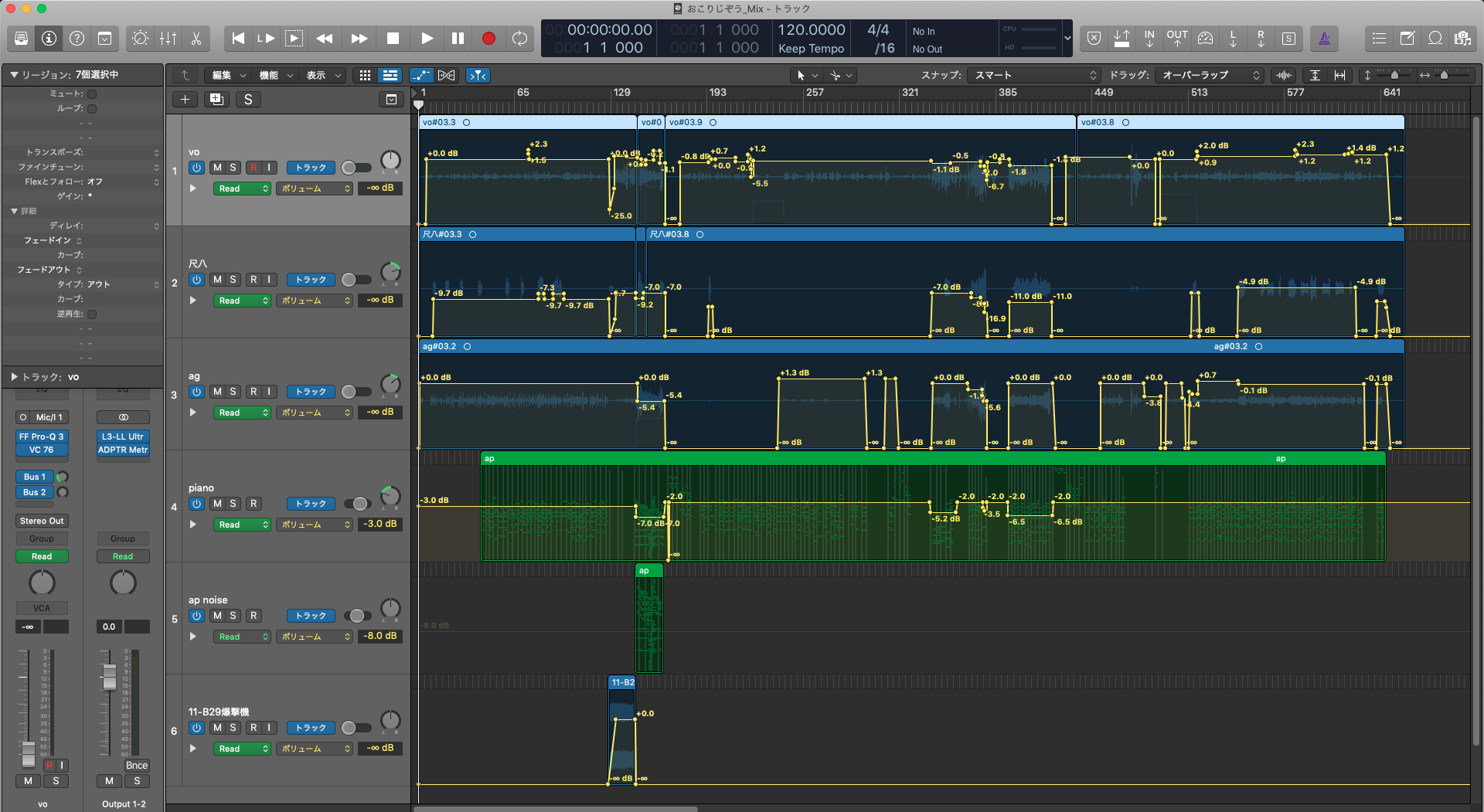Open the Scissors editors button
Screen dimensions: 1484x812
click(196, 38)
